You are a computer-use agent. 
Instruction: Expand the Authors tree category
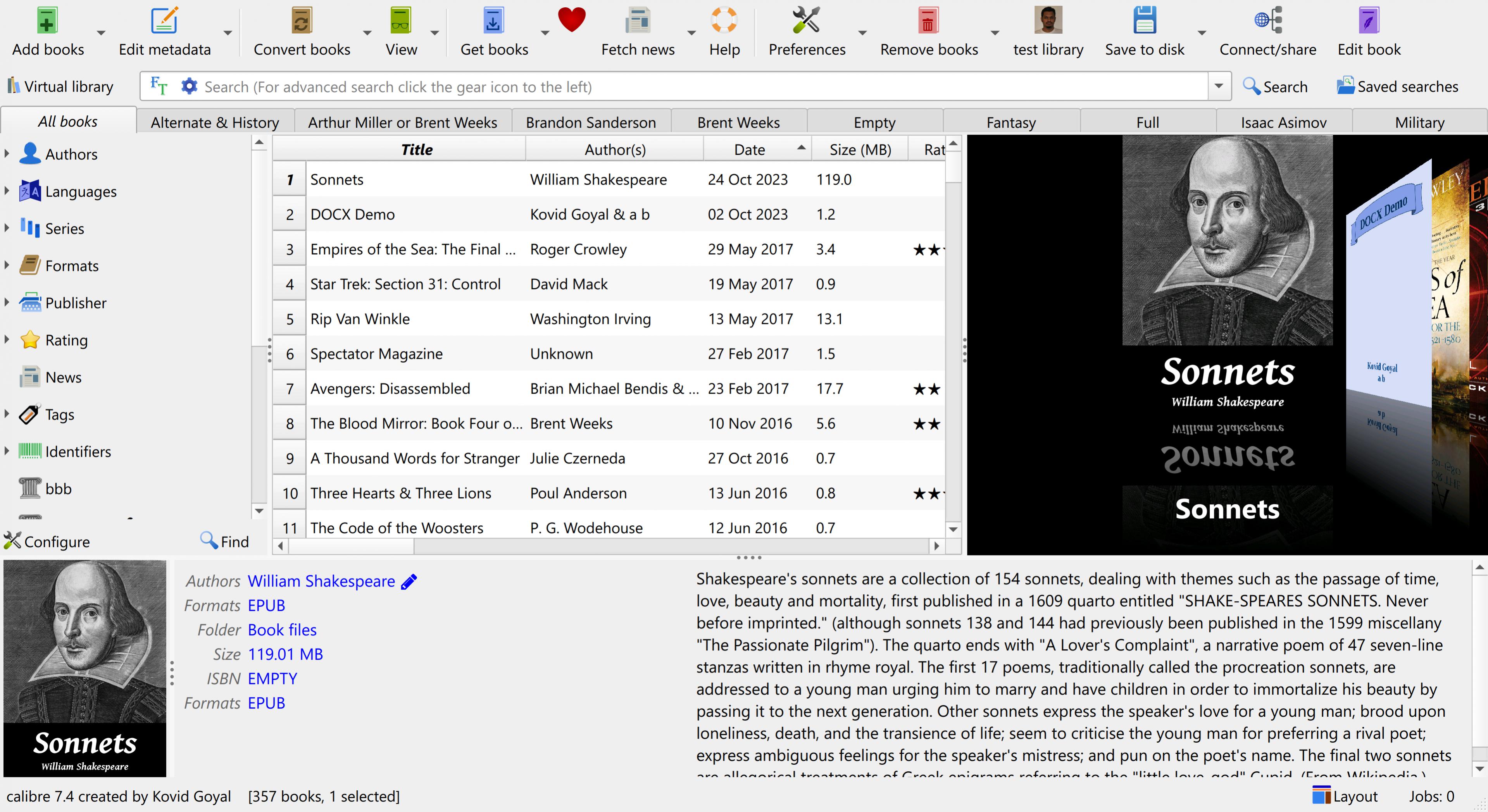coord(7,154)
